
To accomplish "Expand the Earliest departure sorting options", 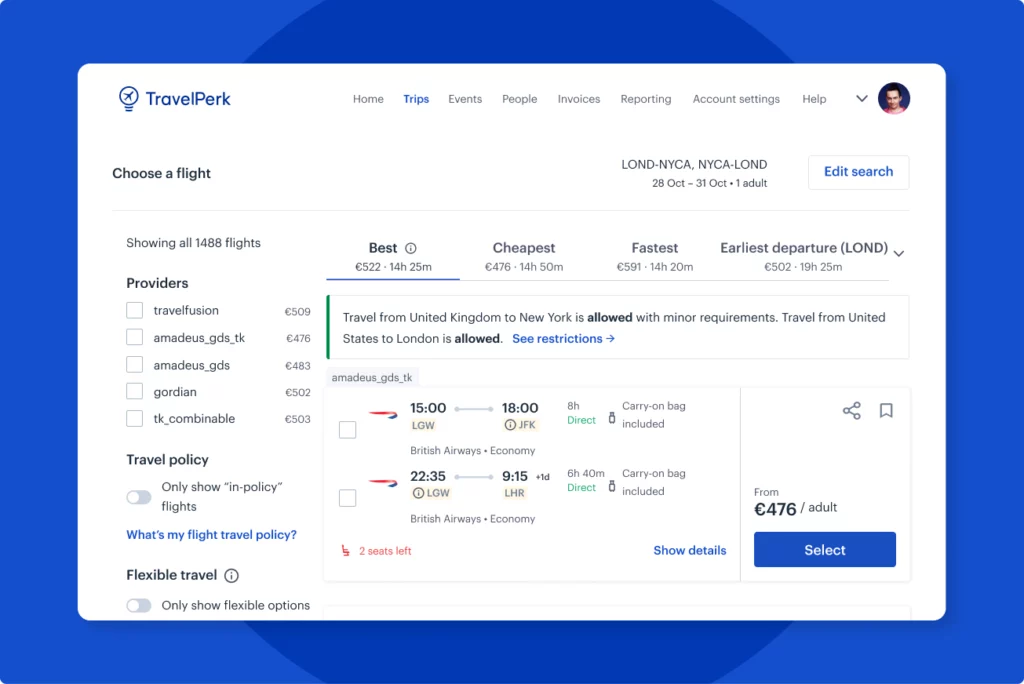I will (898, 254).
